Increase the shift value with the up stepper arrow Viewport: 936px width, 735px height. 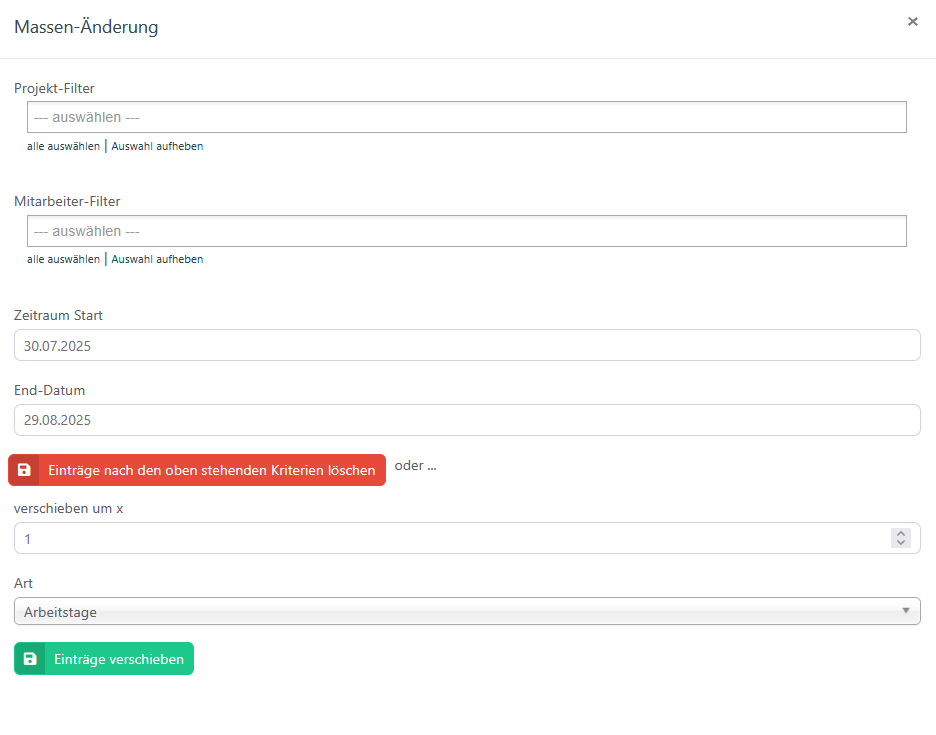pos(901,534)
